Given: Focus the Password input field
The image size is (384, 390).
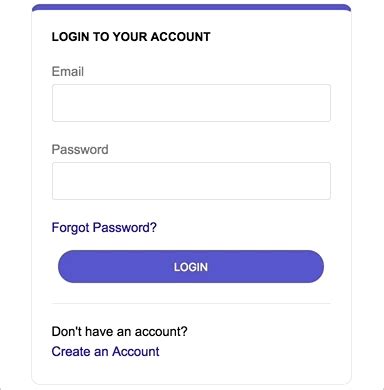Looking at the screenshot, I should [191, 181].
